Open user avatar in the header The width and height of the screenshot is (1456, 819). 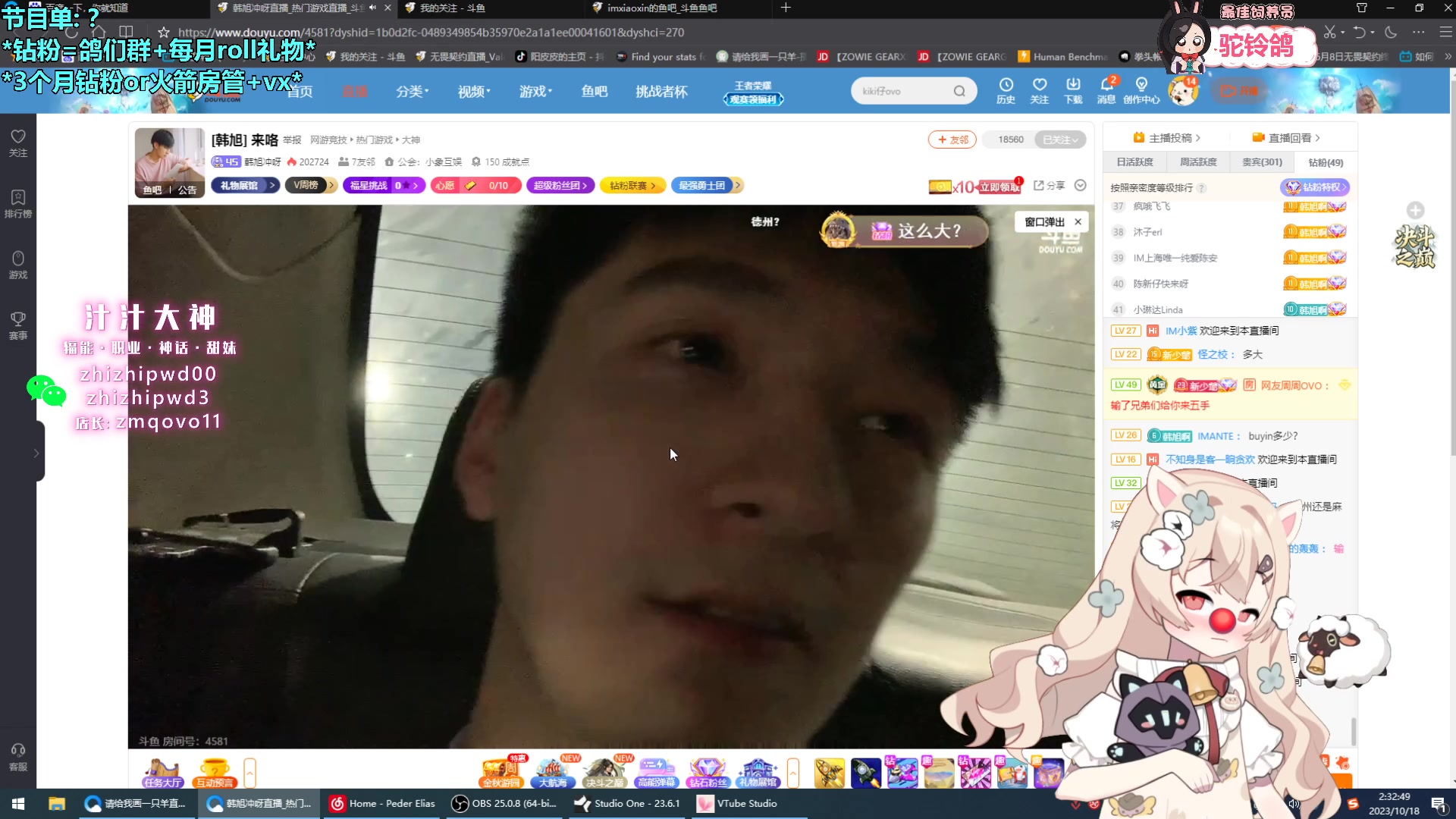(x=1182, y=91)
